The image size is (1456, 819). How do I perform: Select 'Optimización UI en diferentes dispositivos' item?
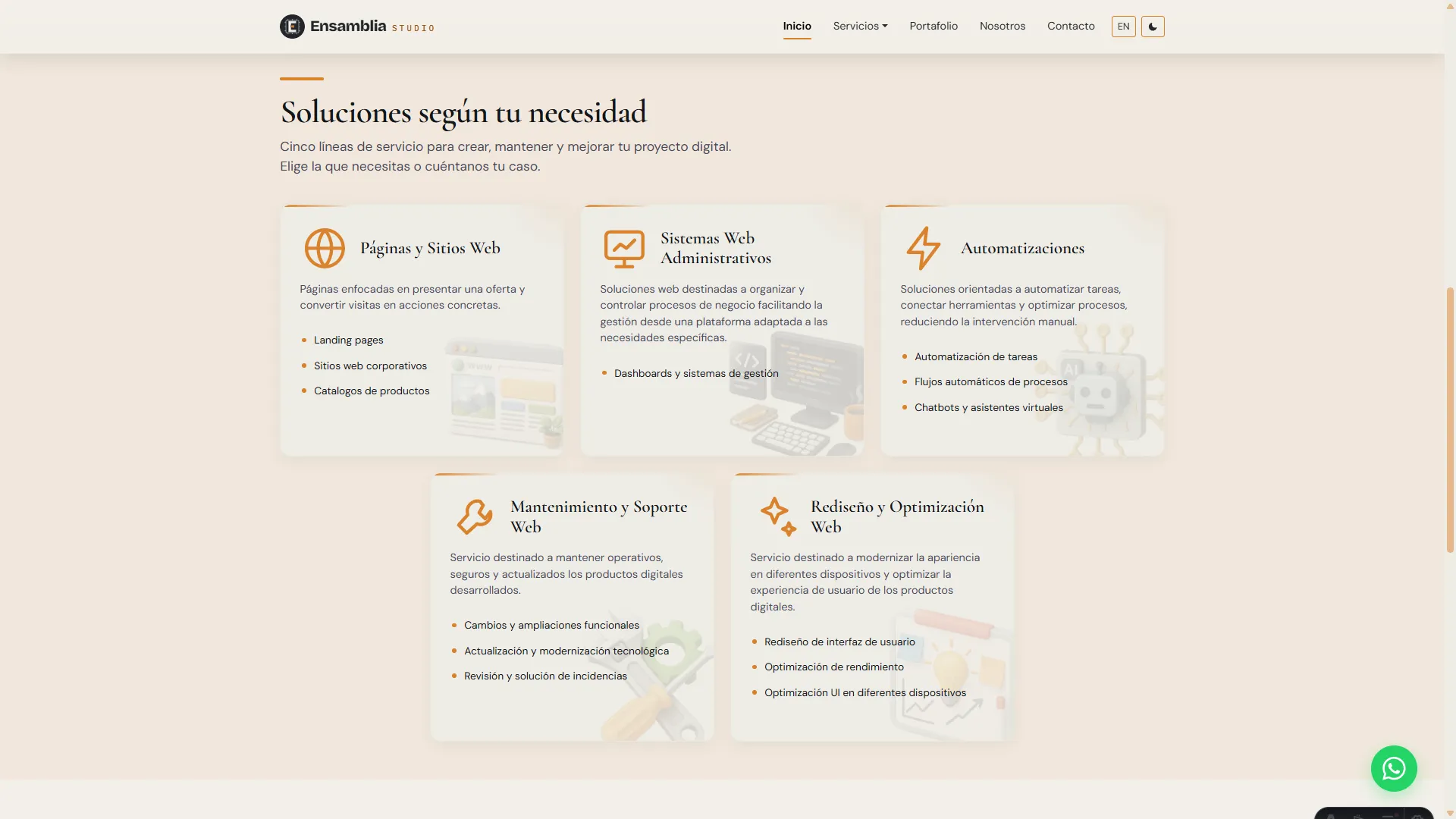(864, 692)
